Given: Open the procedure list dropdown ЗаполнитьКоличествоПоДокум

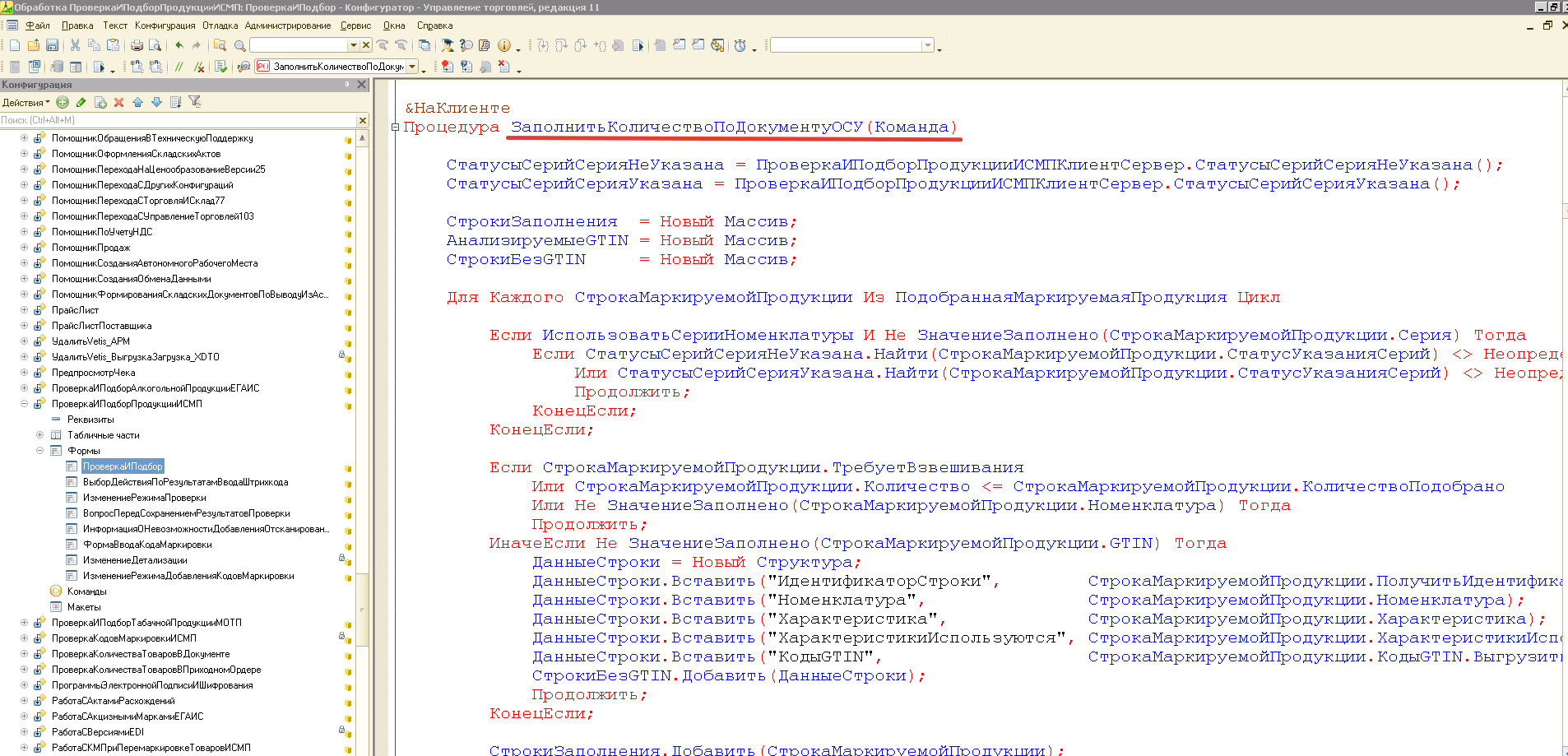Looking at the screenshot, I should pos(412,67).
